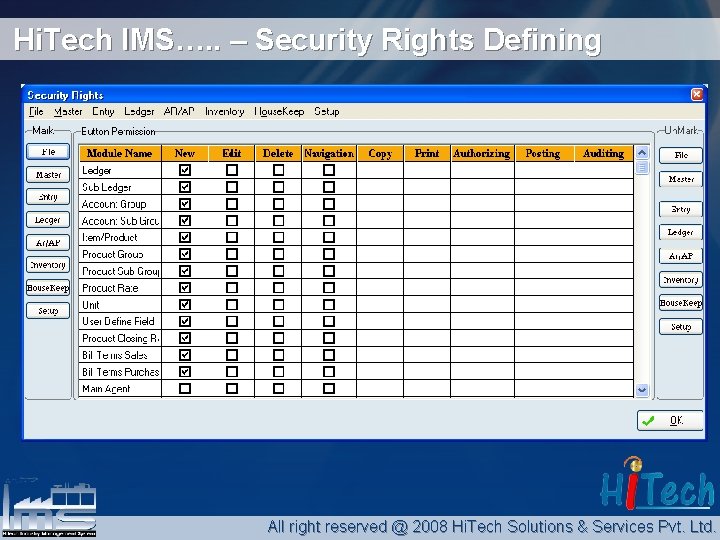Check Delete permission for Sub Ledger row

point(278,187)
